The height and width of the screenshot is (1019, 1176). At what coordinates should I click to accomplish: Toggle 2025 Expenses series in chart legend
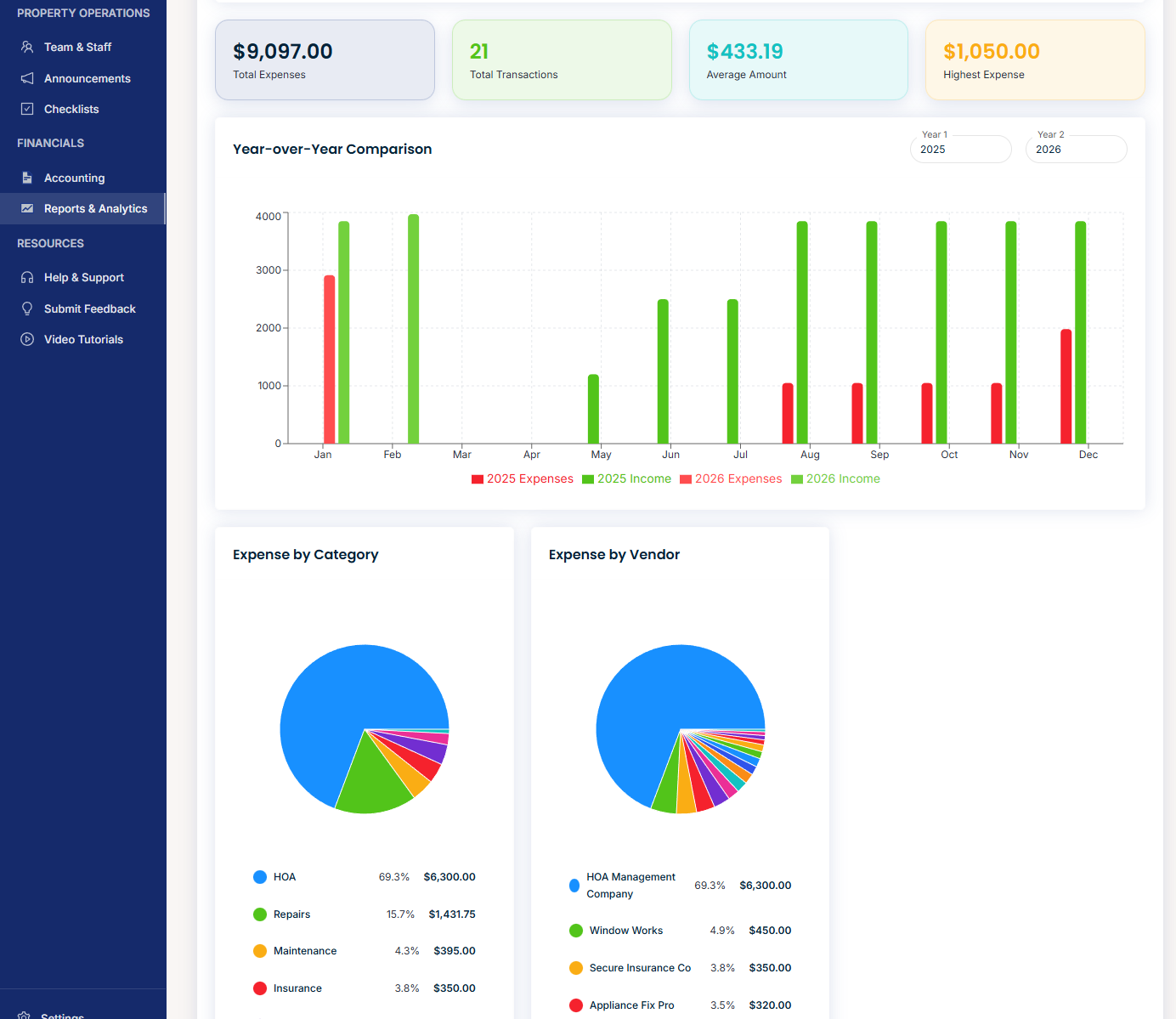click(x=522, y=479)
